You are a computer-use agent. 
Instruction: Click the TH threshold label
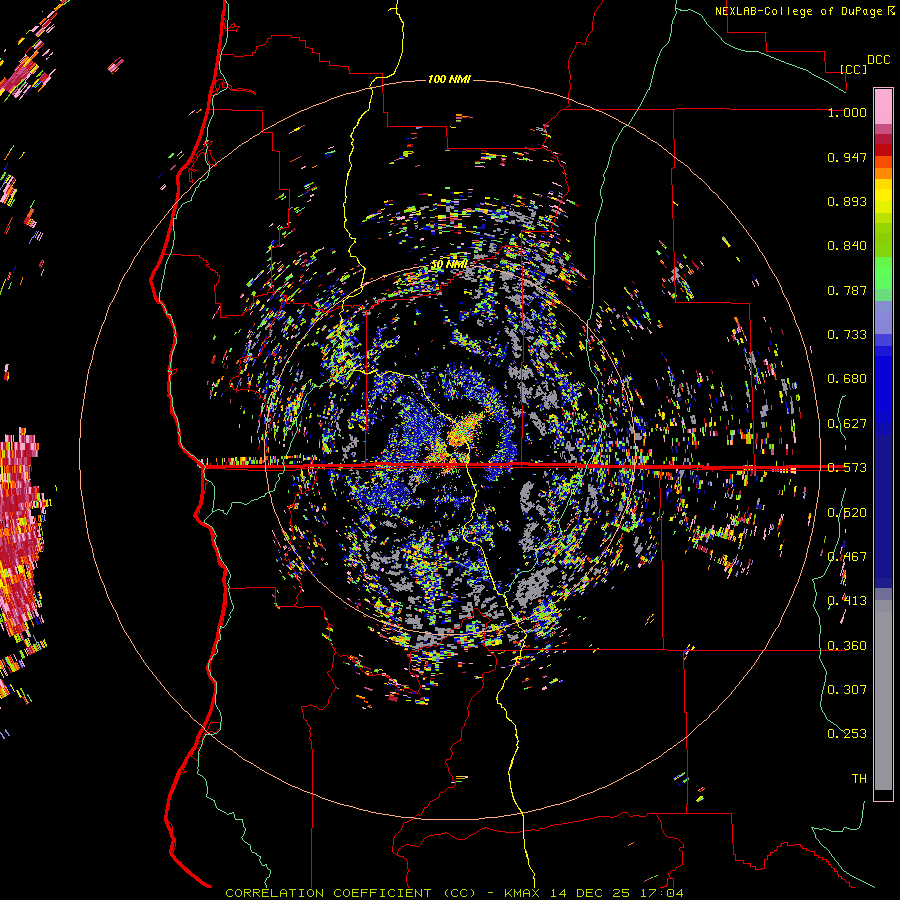tap(859, 779)
